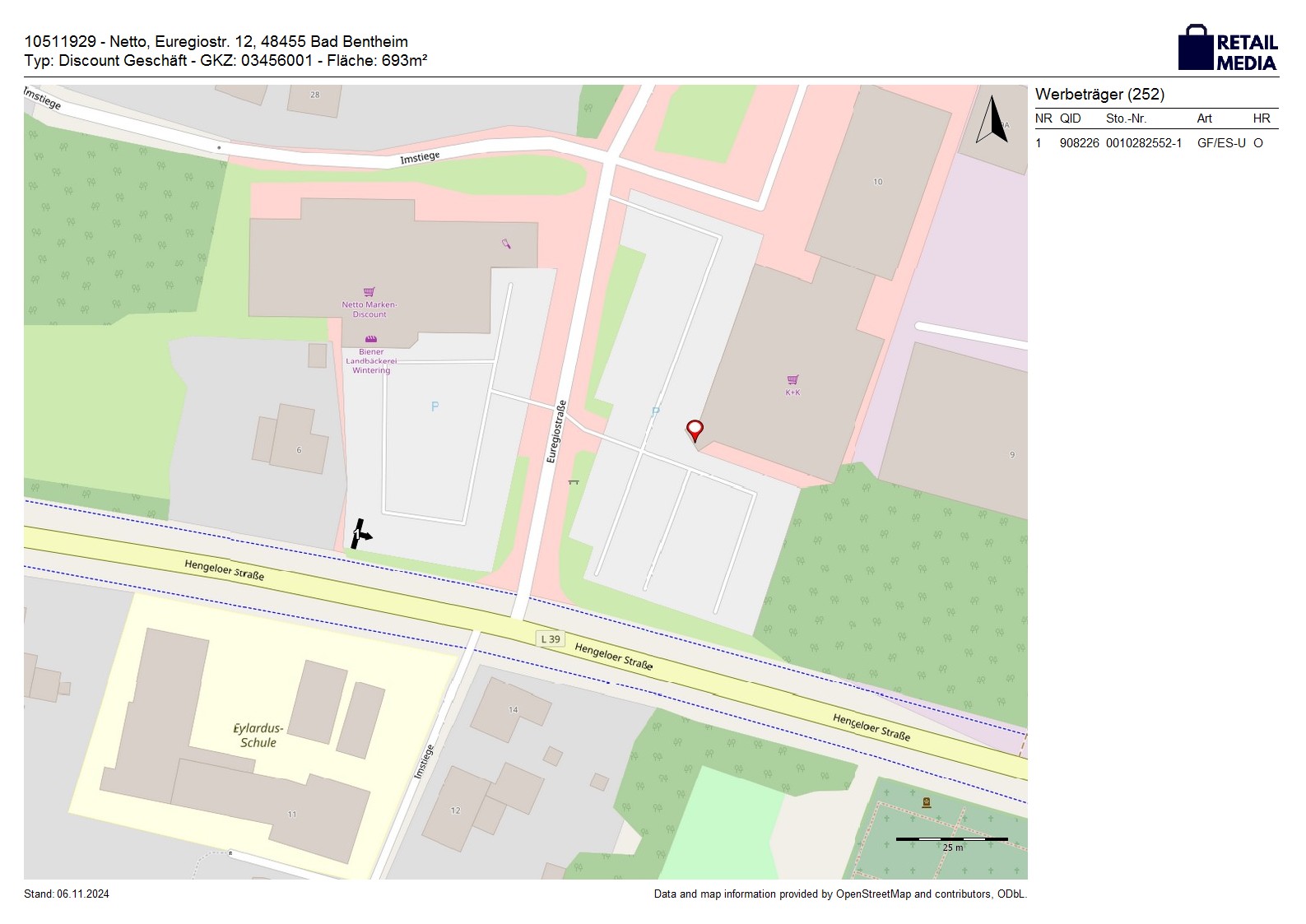1306x924 pixels.
Task: Click the parking P symbol near K+K
Action: pos(655,412)
